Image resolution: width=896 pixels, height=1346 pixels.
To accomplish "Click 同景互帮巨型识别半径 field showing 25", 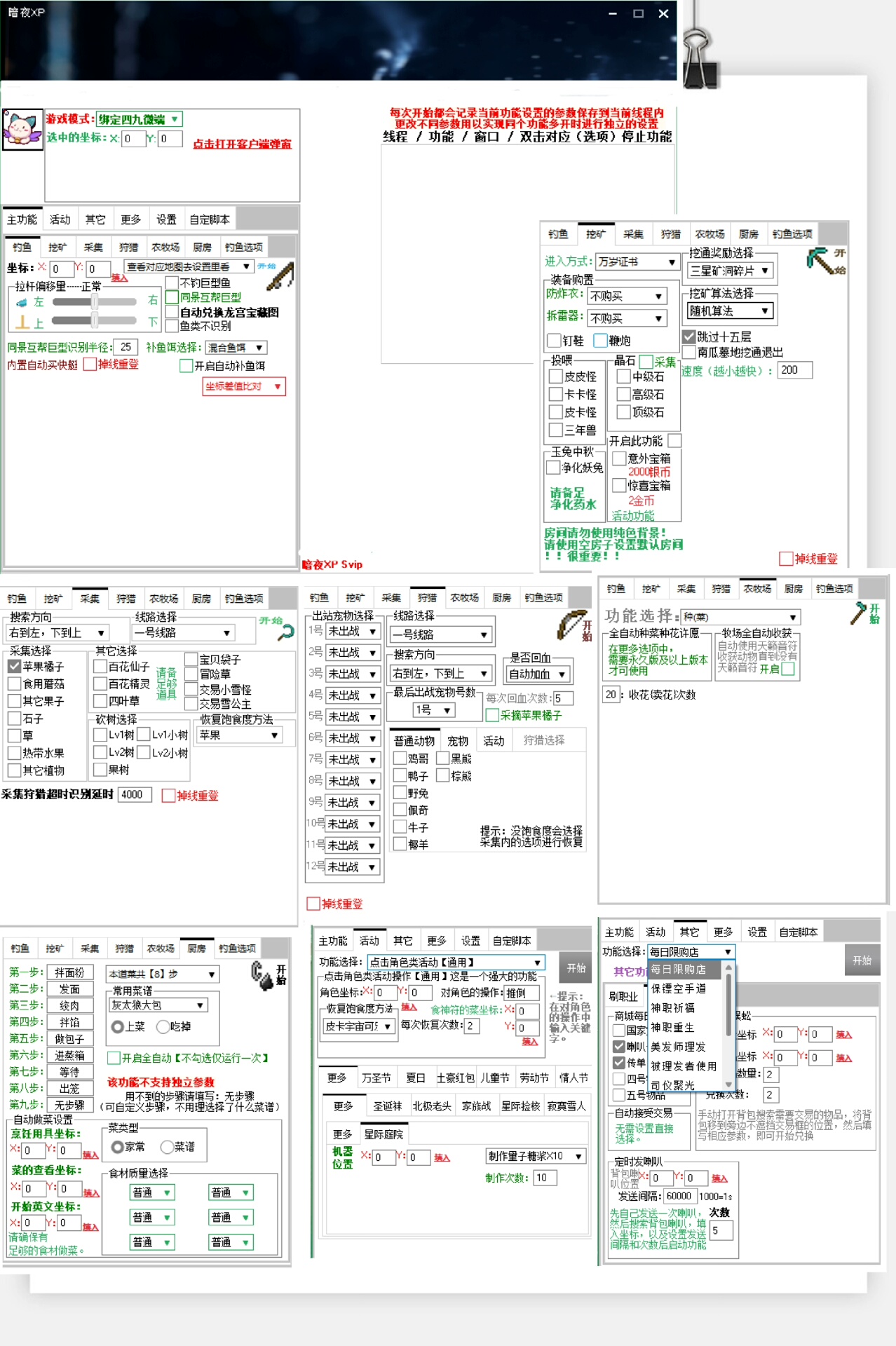I will click(x=126, y=347).
